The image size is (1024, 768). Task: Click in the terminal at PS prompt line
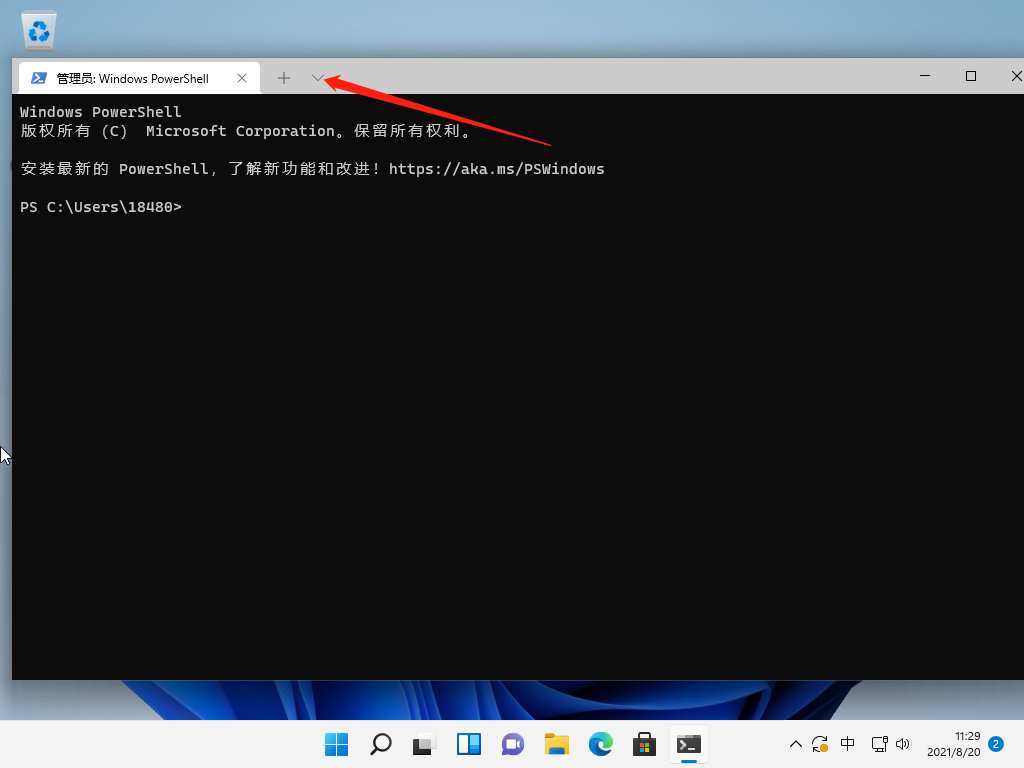pyautogui.click(x=300, y=207)
